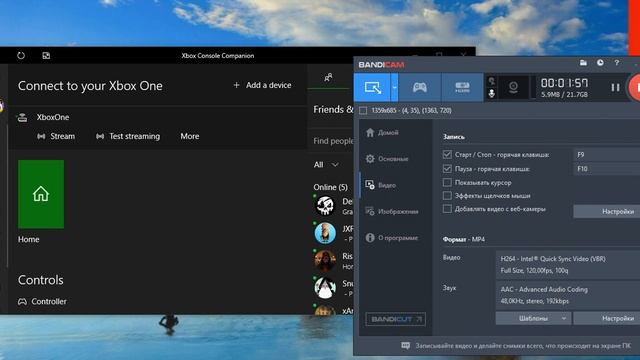Open the Видео sidebar tab
Image resolution: width=640 pixels, height=360 pixels.
click(x=381, y=185)
